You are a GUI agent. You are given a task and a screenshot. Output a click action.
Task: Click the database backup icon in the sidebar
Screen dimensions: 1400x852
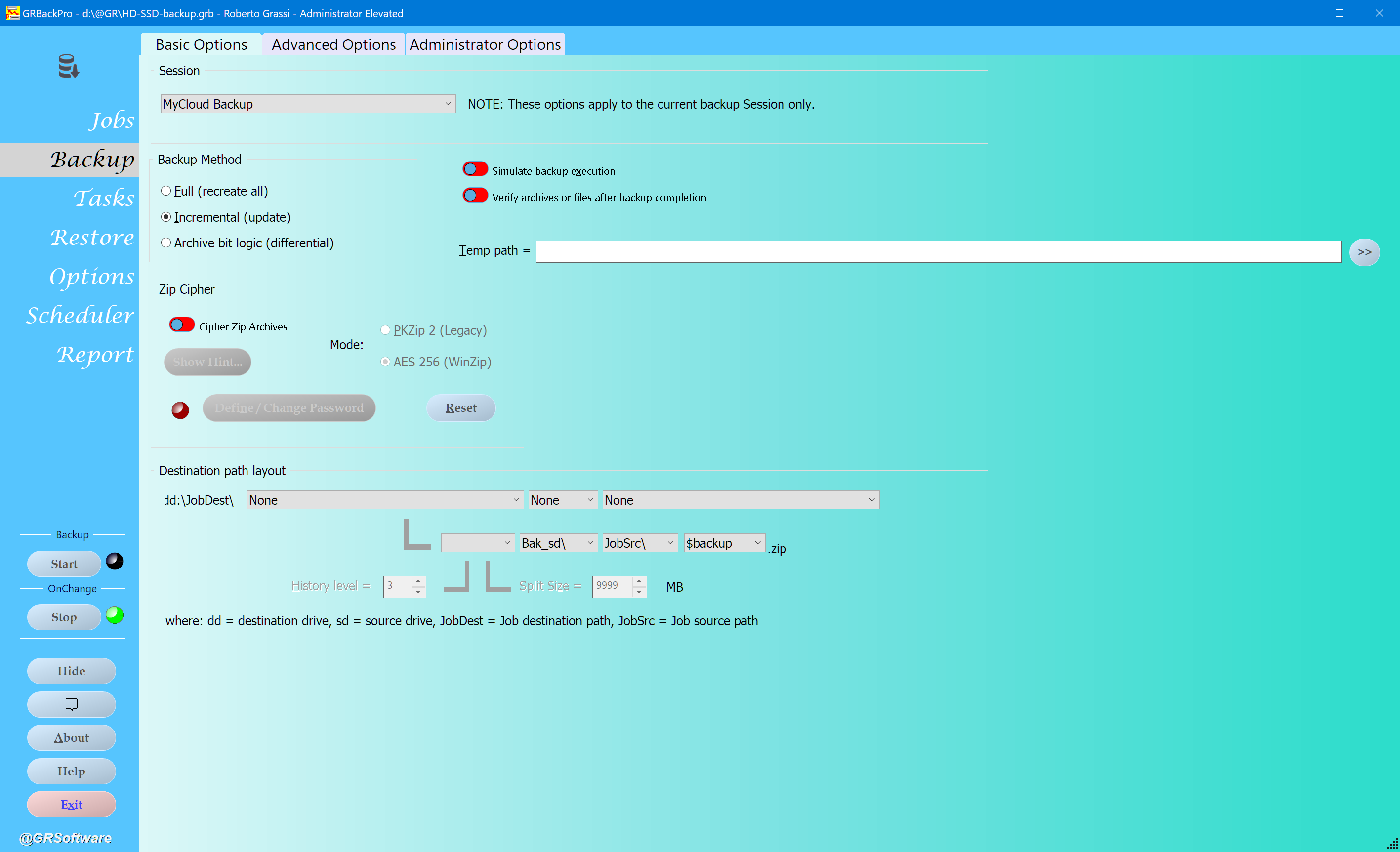pos(69,66)
